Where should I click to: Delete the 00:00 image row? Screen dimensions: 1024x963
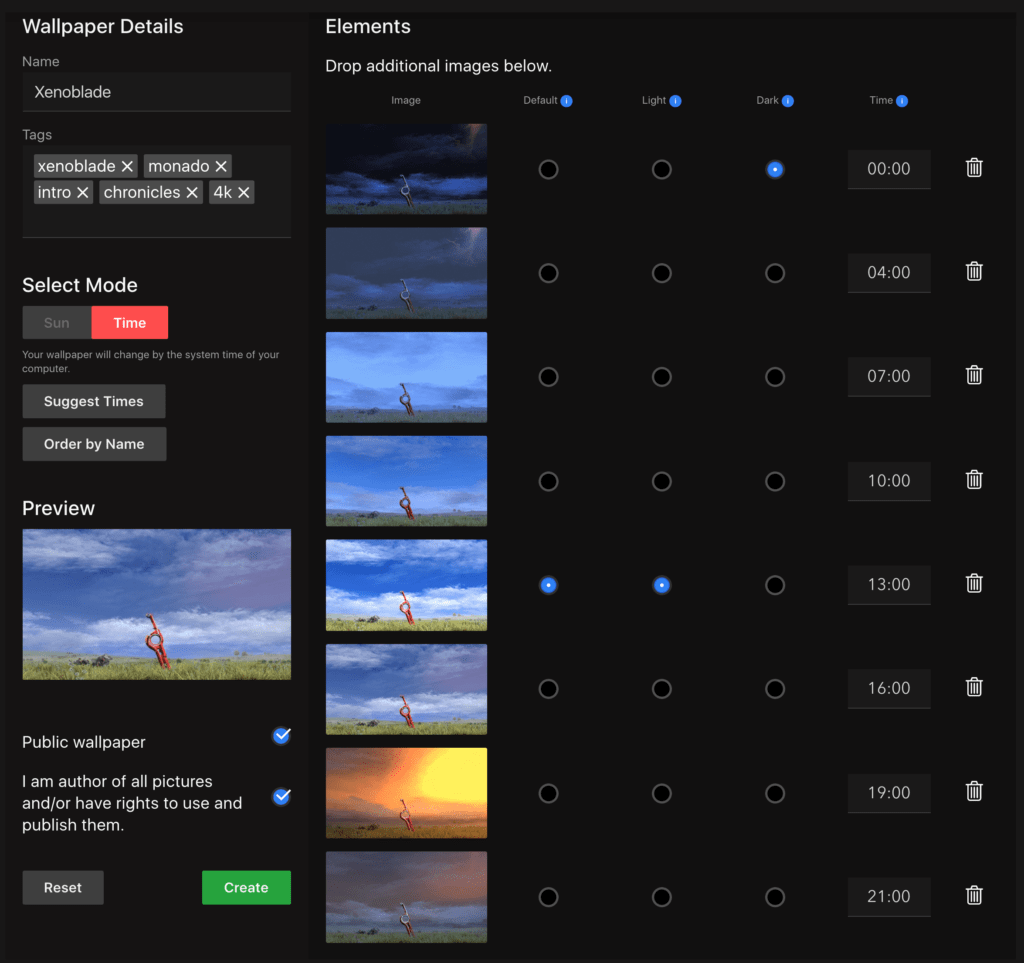click(974, 168)
